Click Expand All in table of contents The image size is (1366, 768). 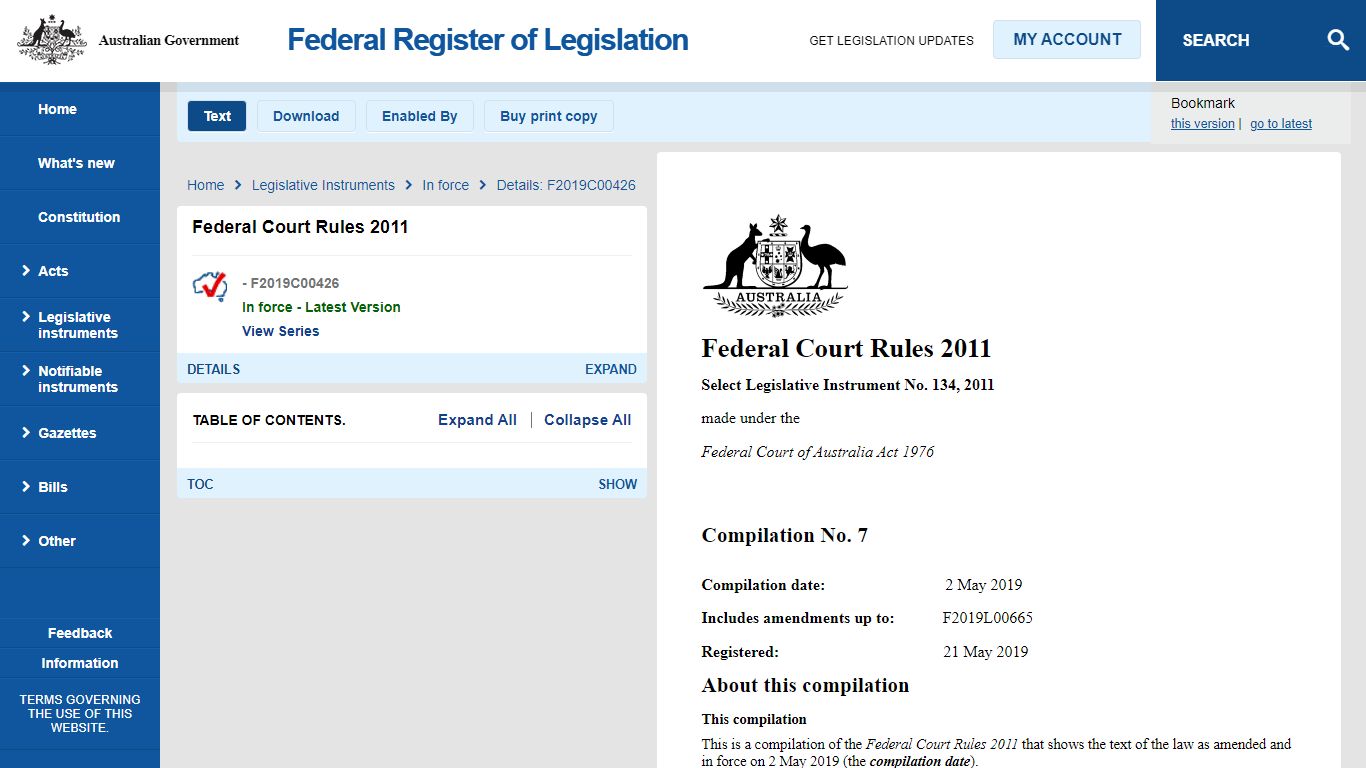pos(477,420)
